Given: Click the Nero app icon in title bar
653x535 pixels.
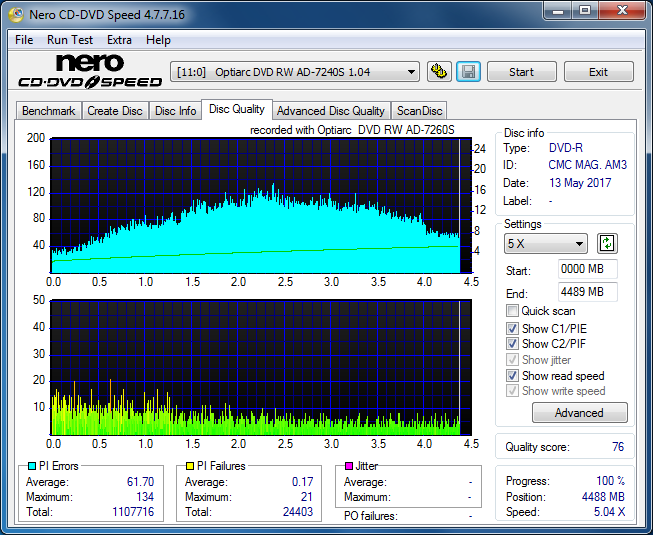Looking at the screenshot, I should [x=16, y=15].
